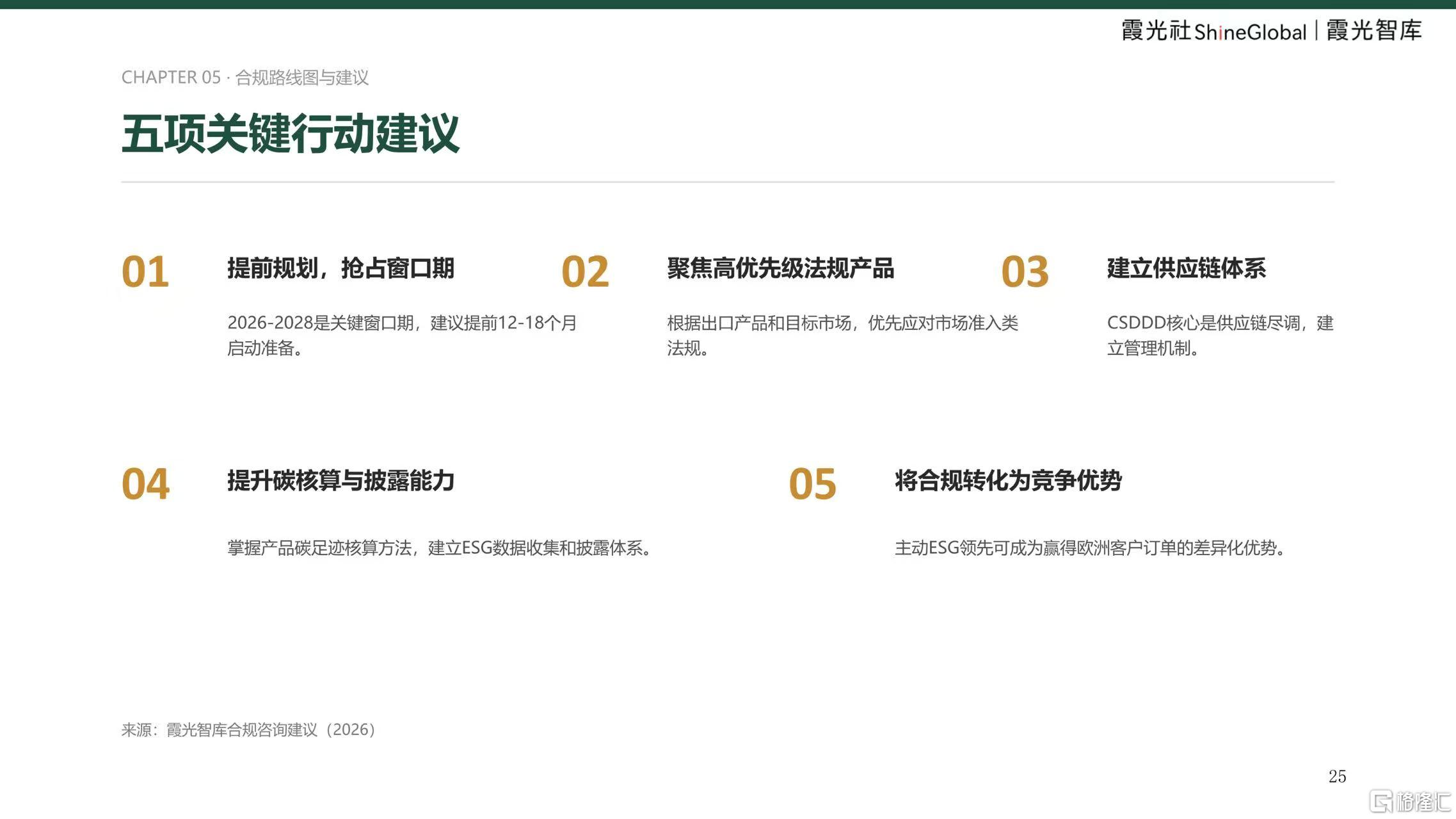Click the chapter label 'CHAPTER 05 · 合规路线图与建议'

point(245,77)
